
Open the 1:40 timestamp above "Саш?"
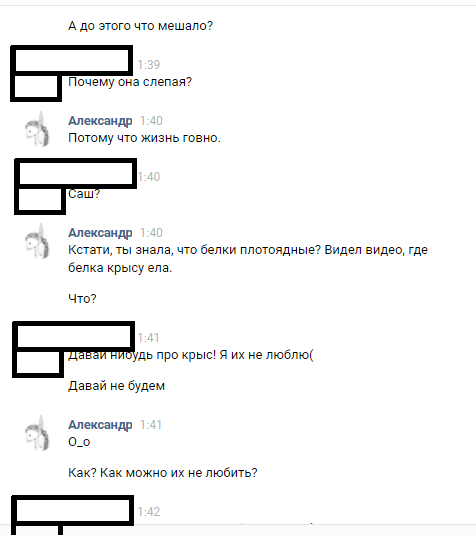(x=149, y=177)
